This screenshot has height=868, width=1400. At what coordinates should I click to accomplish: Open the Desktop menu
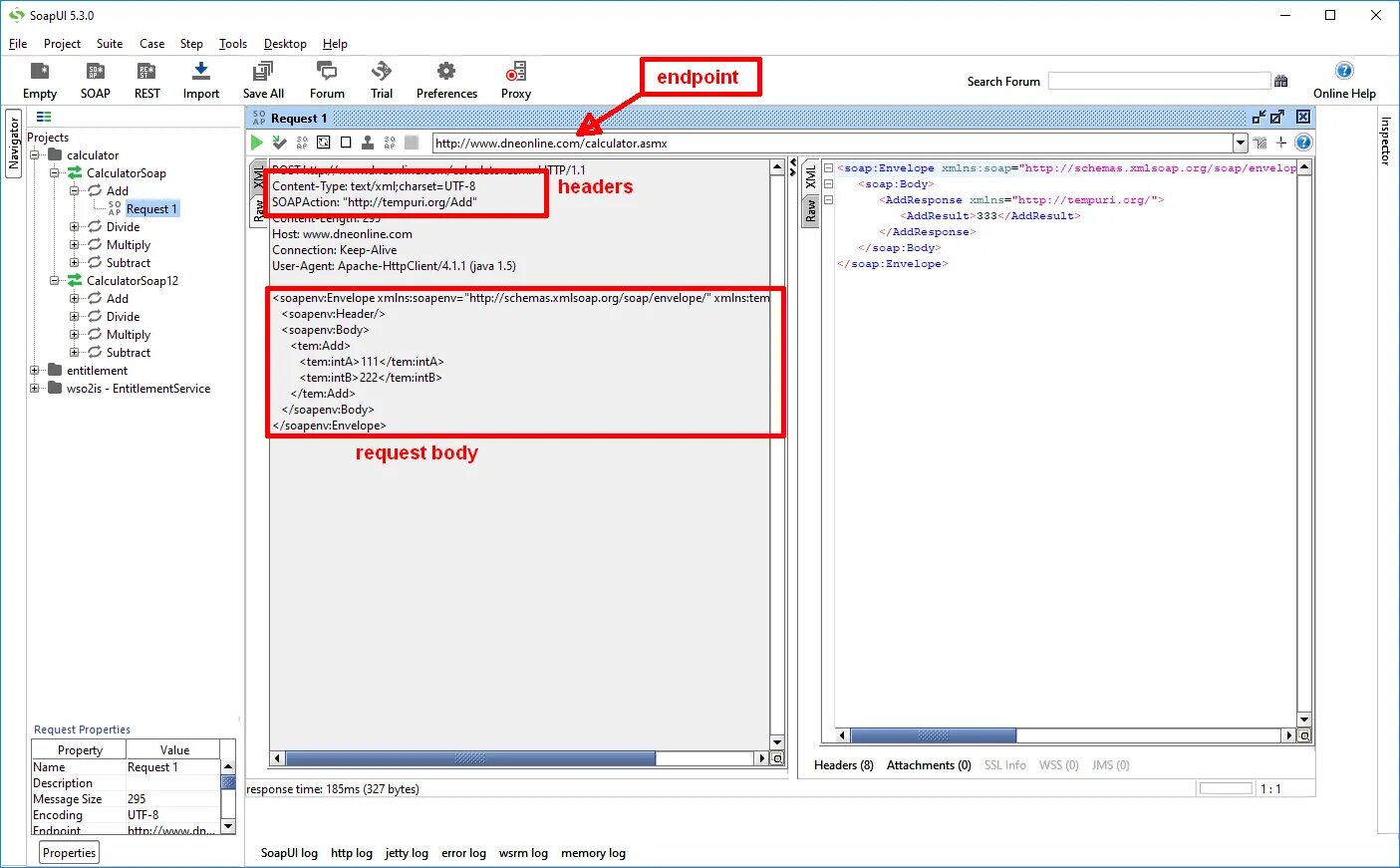pyautogui.click(x=285, y=44)
